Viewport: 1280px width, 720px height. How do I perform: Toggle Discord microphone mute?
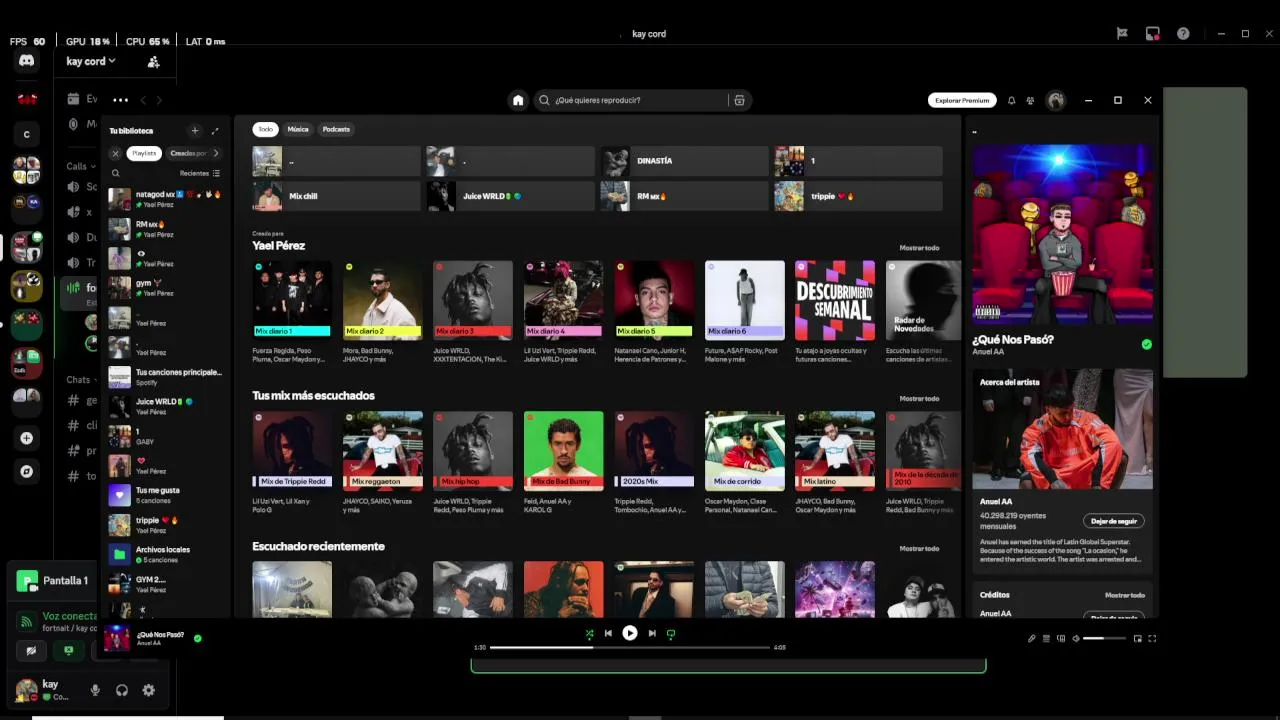(95, 690)
